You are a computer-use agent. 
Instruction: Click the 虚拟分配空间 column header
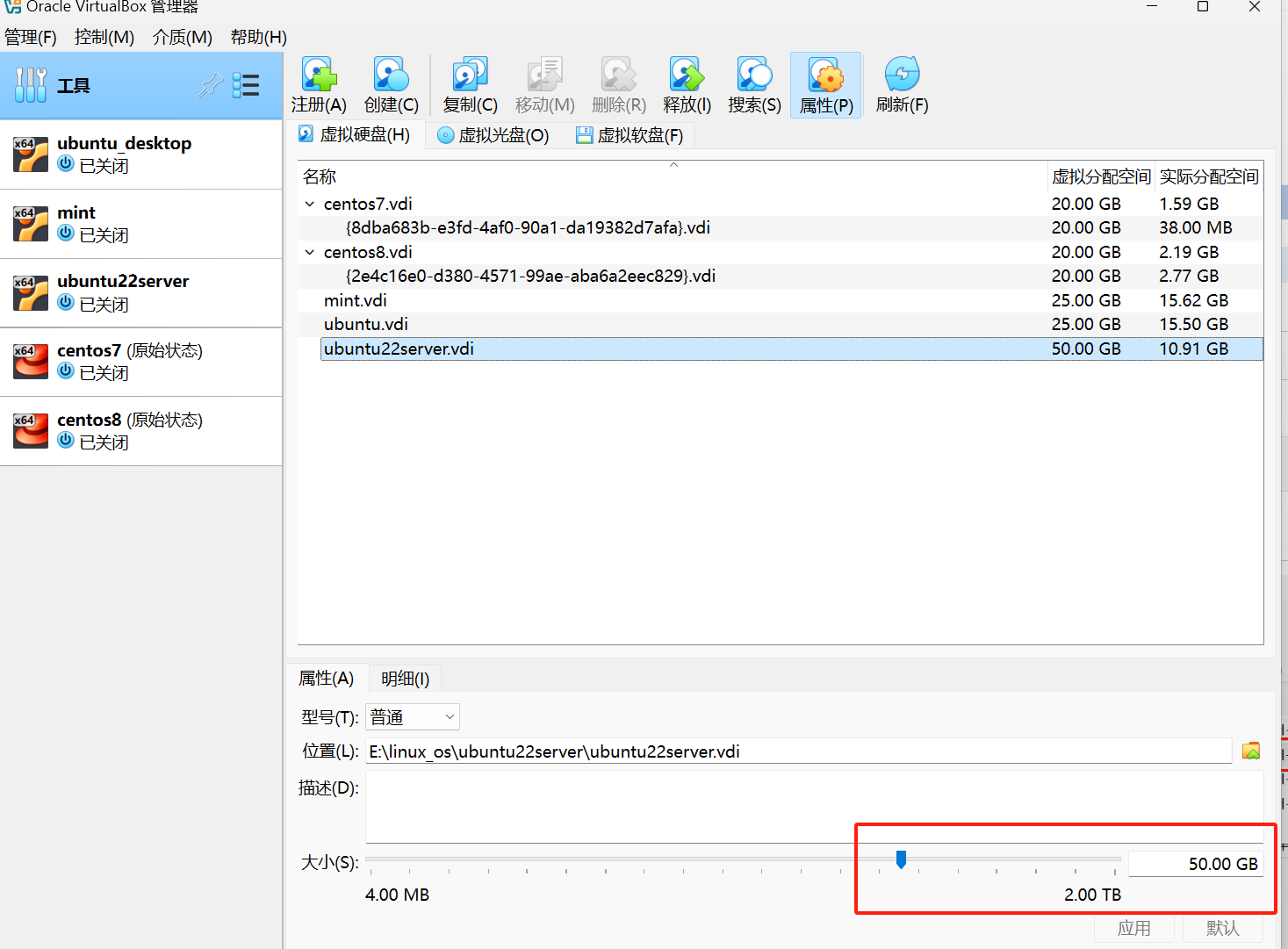pos(1101,176)
